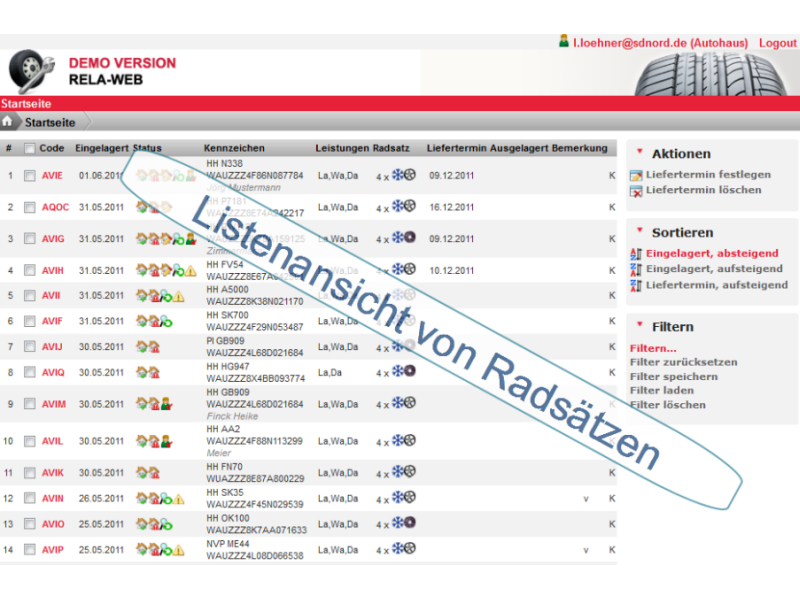Click the warning triangle icon in row AVIH
Screen dimensions: 800x600
190,270
